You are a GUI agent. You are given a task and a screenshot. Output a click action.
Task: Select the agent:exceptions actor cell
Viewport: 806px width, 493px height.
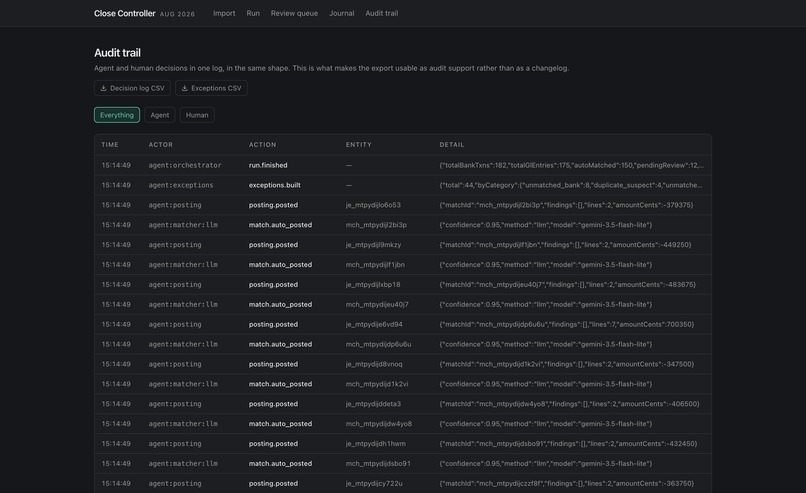point(181,185)
